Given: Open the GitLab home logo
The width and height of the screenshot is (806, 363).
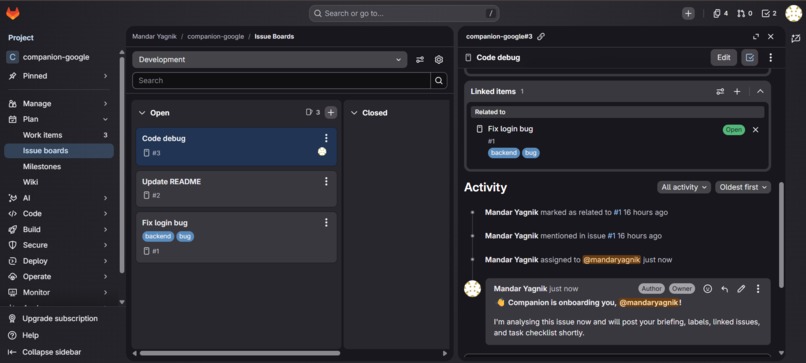Looking at the screenshot, I should pos(13,13).
